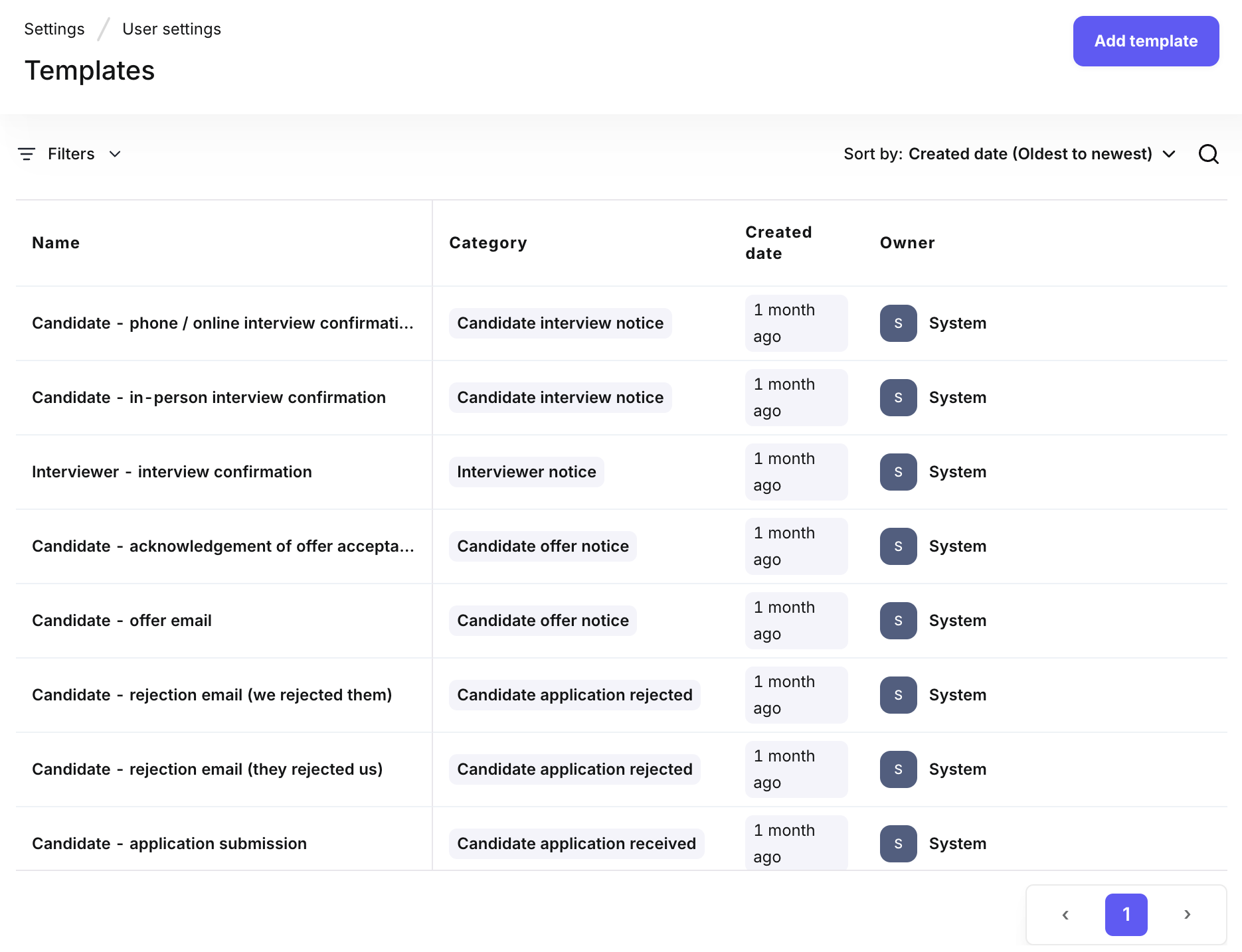Click System avatar on offer email row
The image size is (1242, 952).
[x=898, y=621]
